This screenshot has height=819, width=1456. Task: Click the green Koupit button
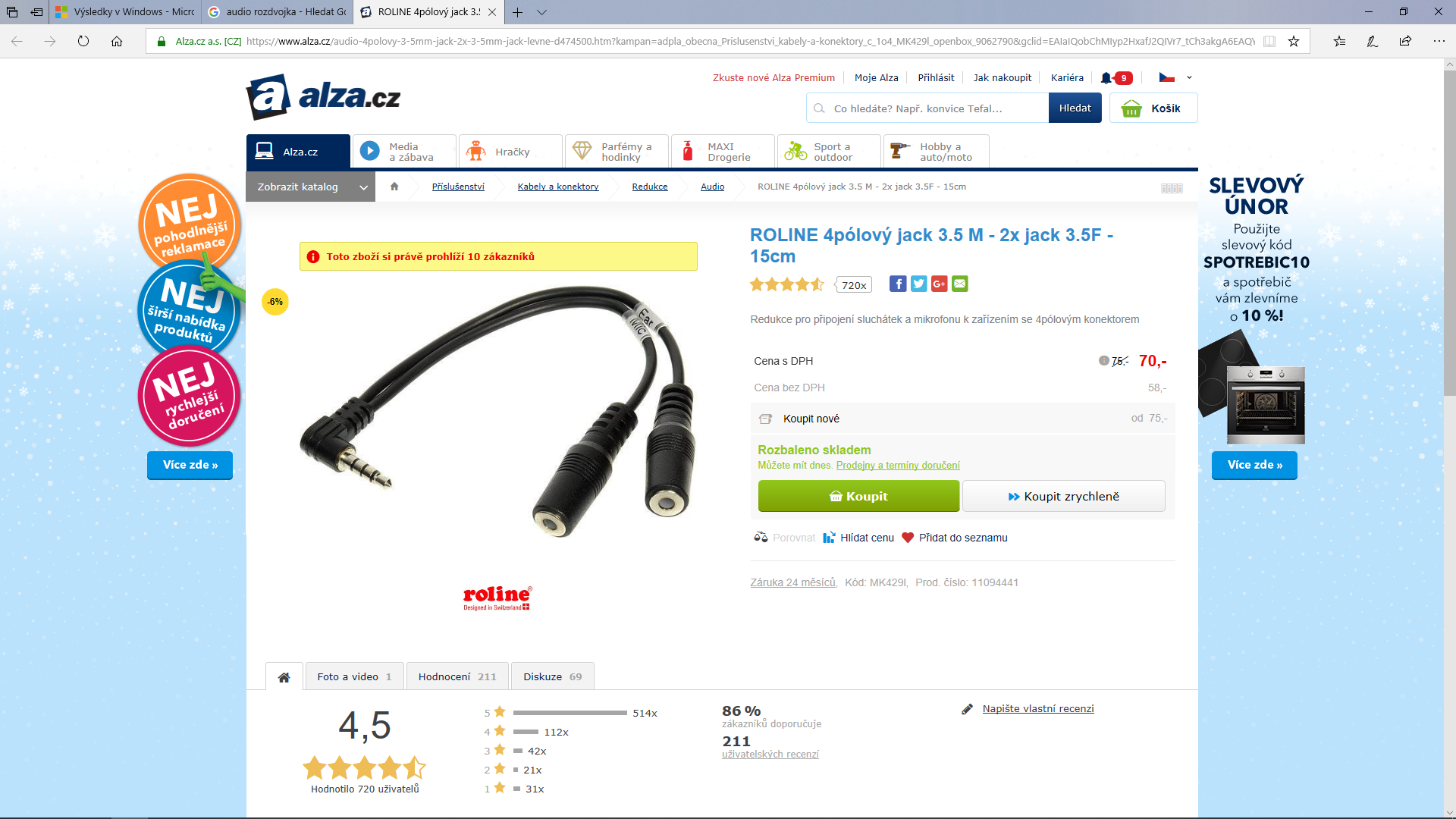click(x=858, y=496)
